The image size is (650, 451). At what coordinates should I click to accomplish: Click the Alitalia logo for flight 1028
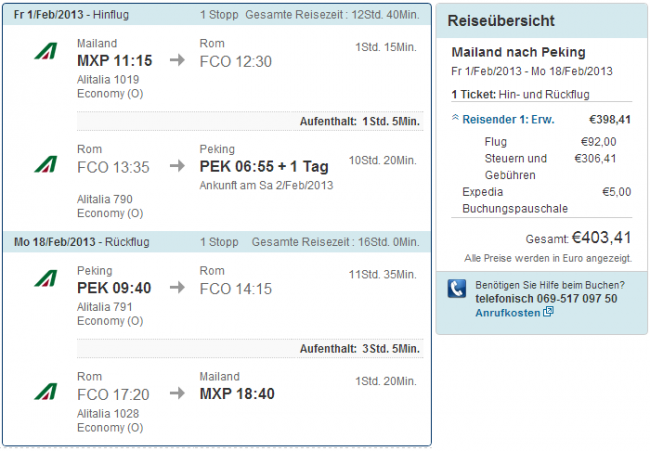(x=45, y=389)
